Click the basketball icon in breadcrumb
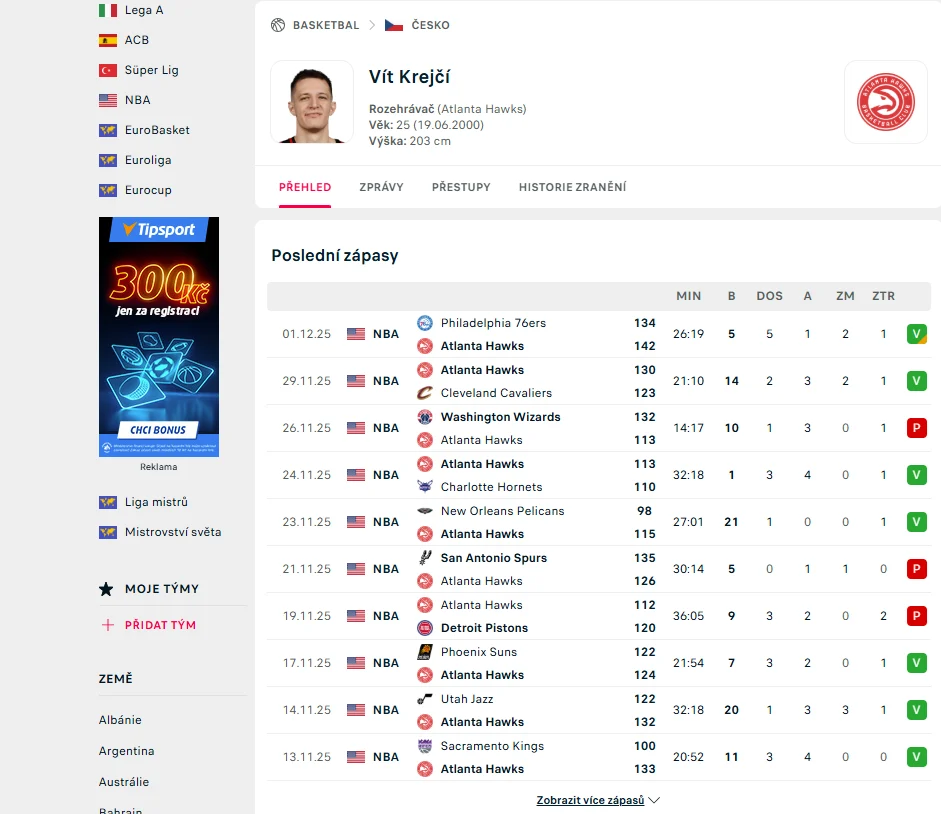The height and width of the screenshot is (814, 941). [278, 25]
